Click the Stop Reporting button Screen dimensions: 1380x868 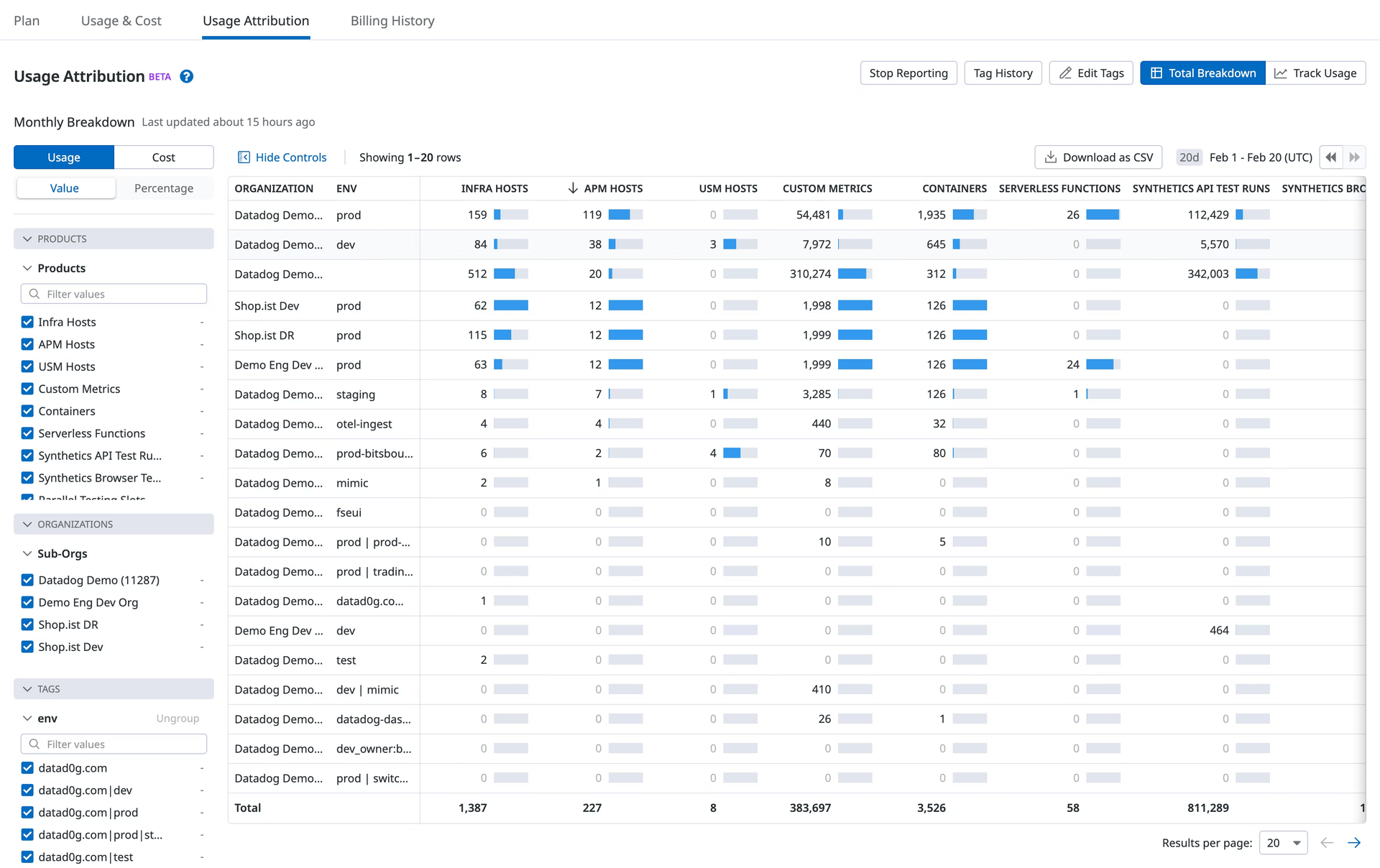(x=908, y=73)
